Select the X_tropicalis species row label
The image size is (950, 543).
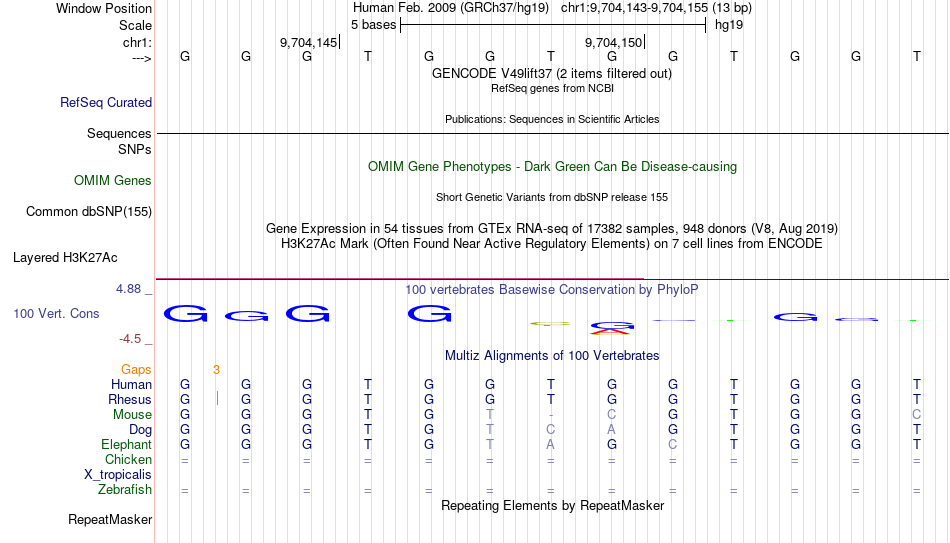click(x=118, y=475)
